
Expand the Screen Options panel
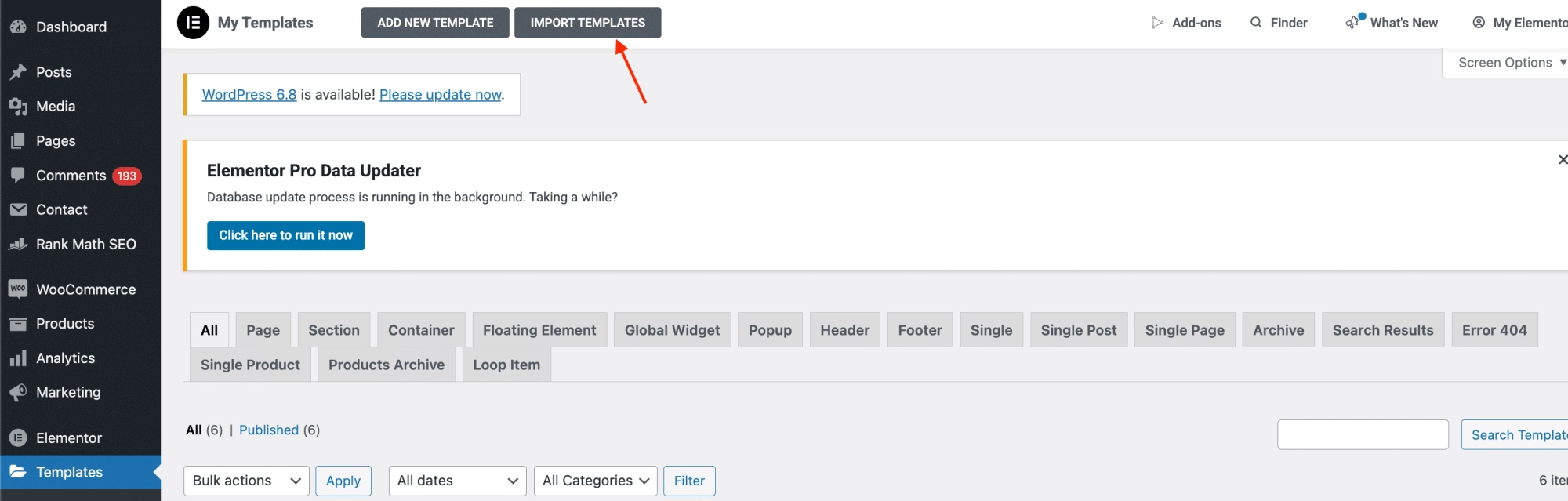(1511, 63)
